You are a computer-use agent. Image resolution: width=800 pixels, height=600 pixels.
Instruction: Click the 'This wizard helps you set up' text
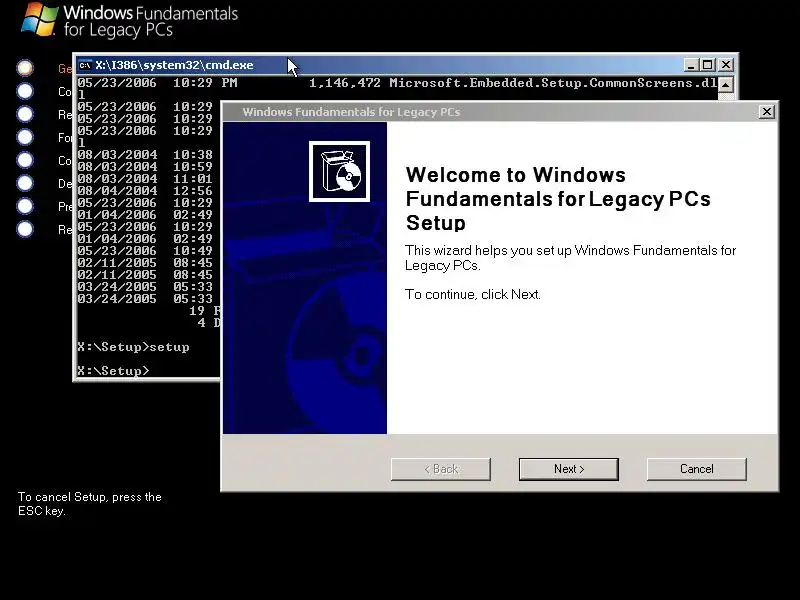coord(570,258)
